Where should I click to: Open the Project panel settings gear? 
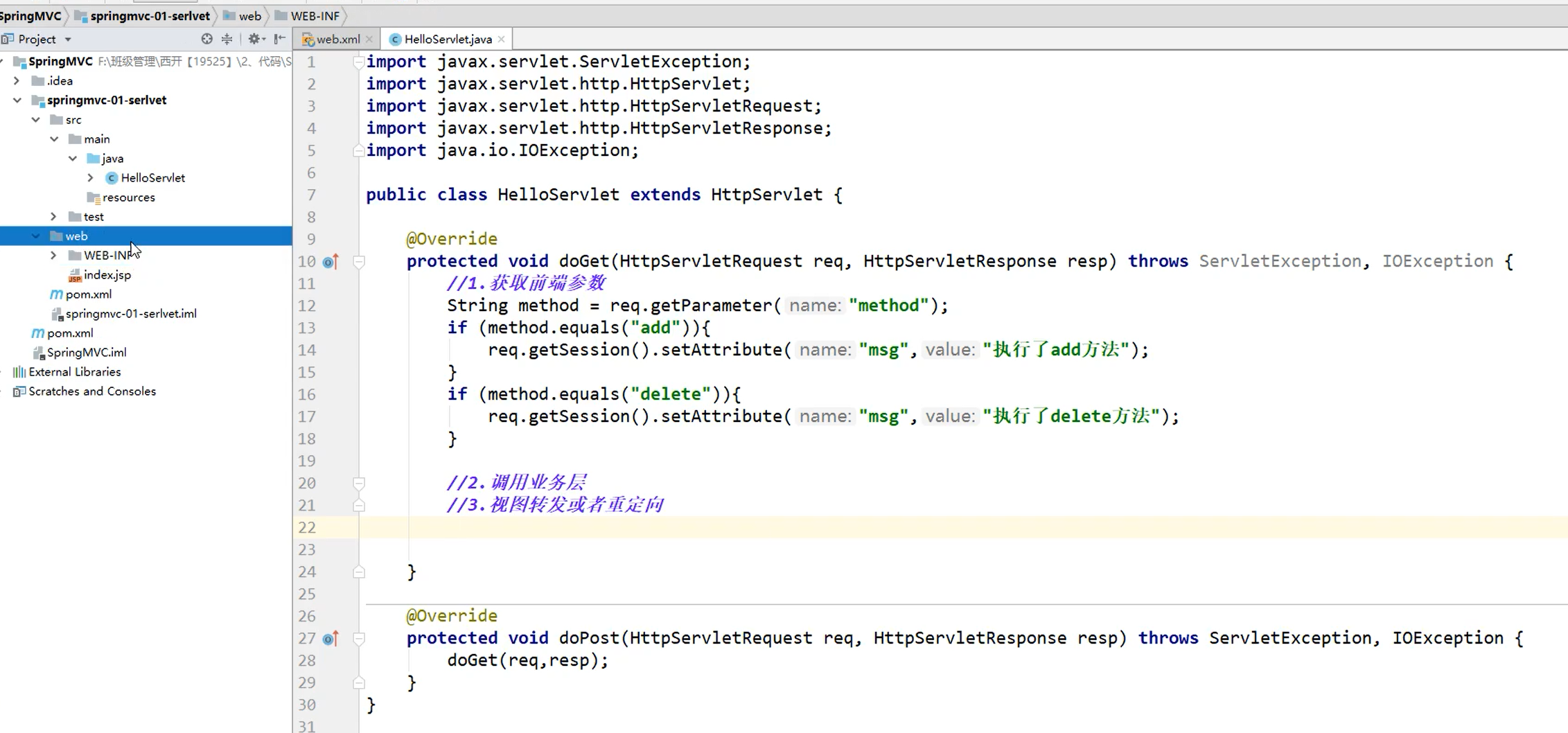(256, 39)
